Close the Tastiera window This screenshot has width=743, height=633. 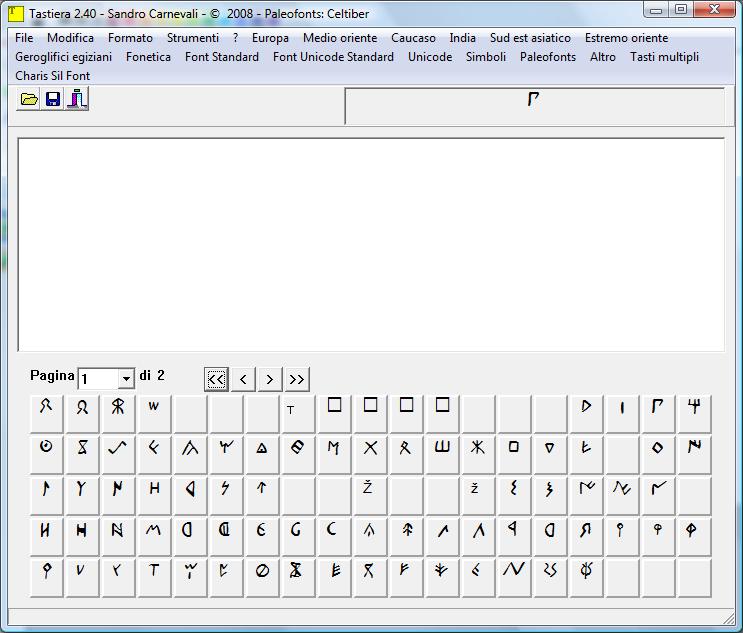[x=715, y=10]
